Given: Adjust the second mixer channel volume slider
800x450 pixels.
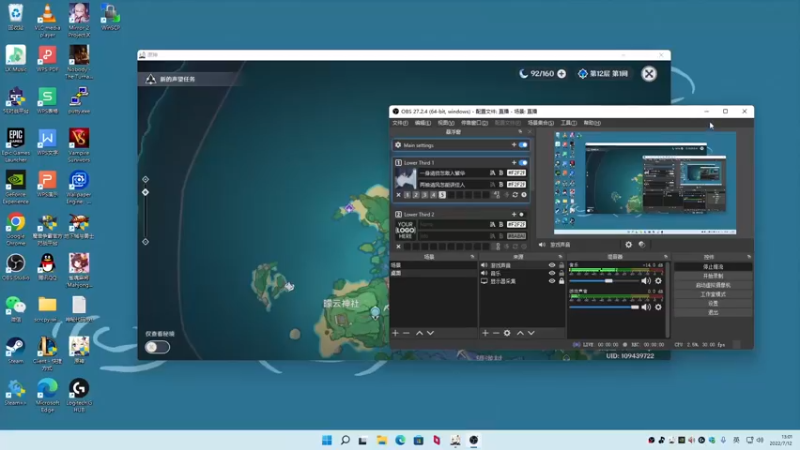Looking at the screenshot, I should tap(604, 307).
